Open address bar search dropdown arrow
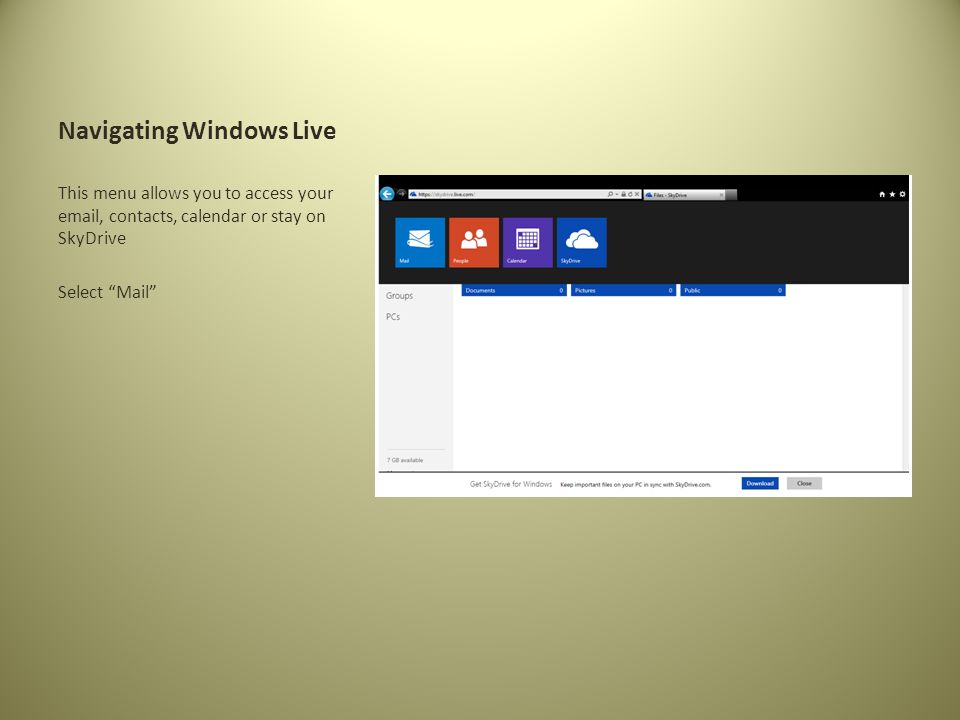The image size is (960, 720). [x=617, y=194]
